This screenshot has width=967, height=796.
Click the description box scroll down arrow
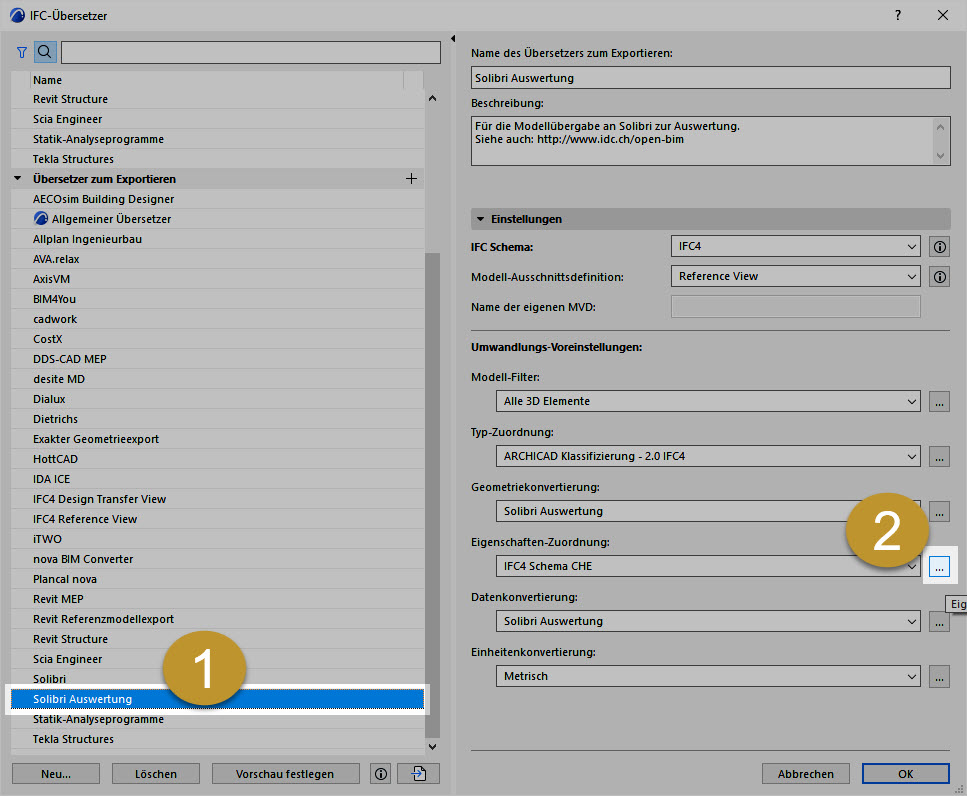[x=940, y=155]
